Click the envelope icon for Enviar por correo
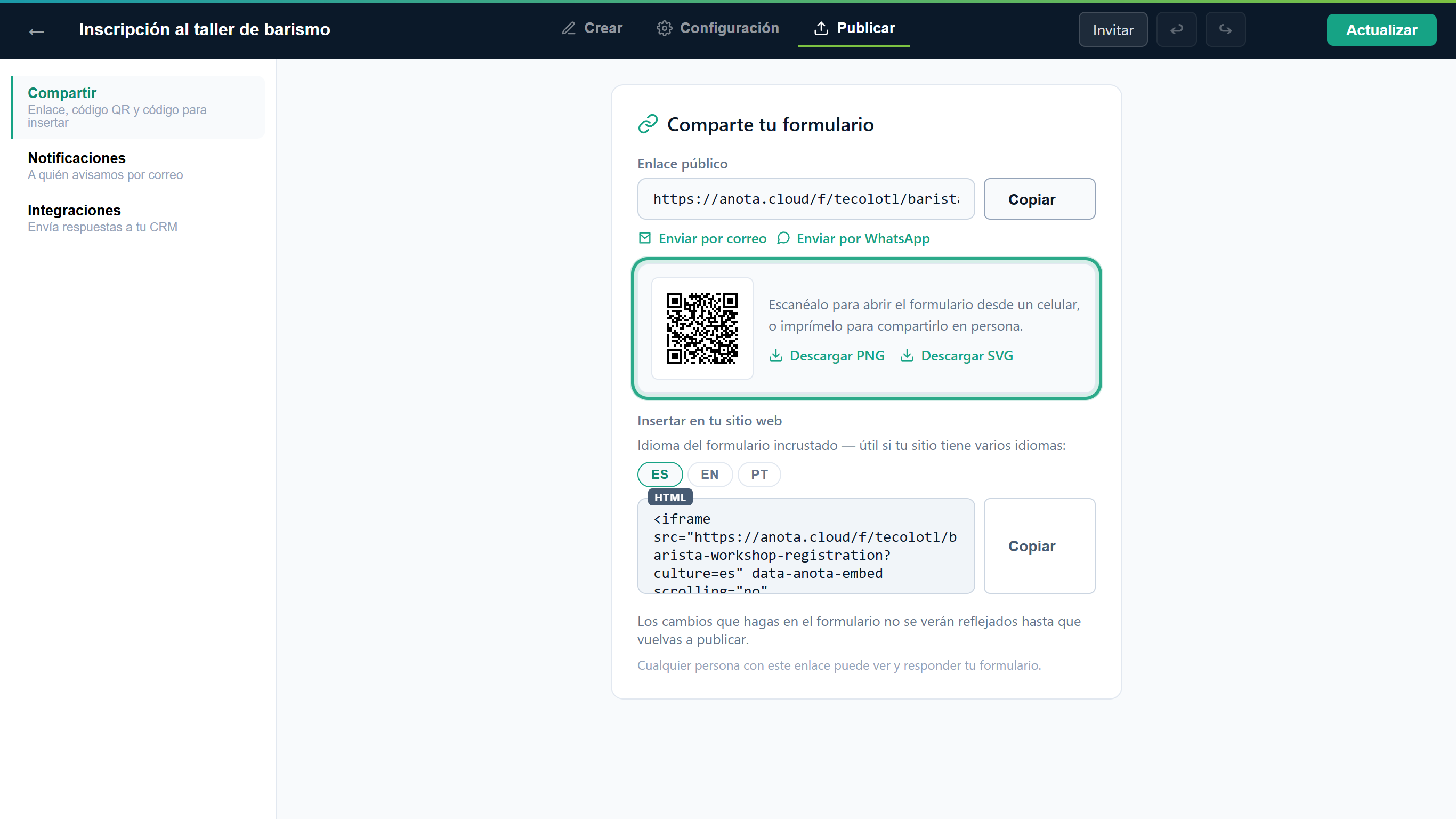 click(644, 238)
